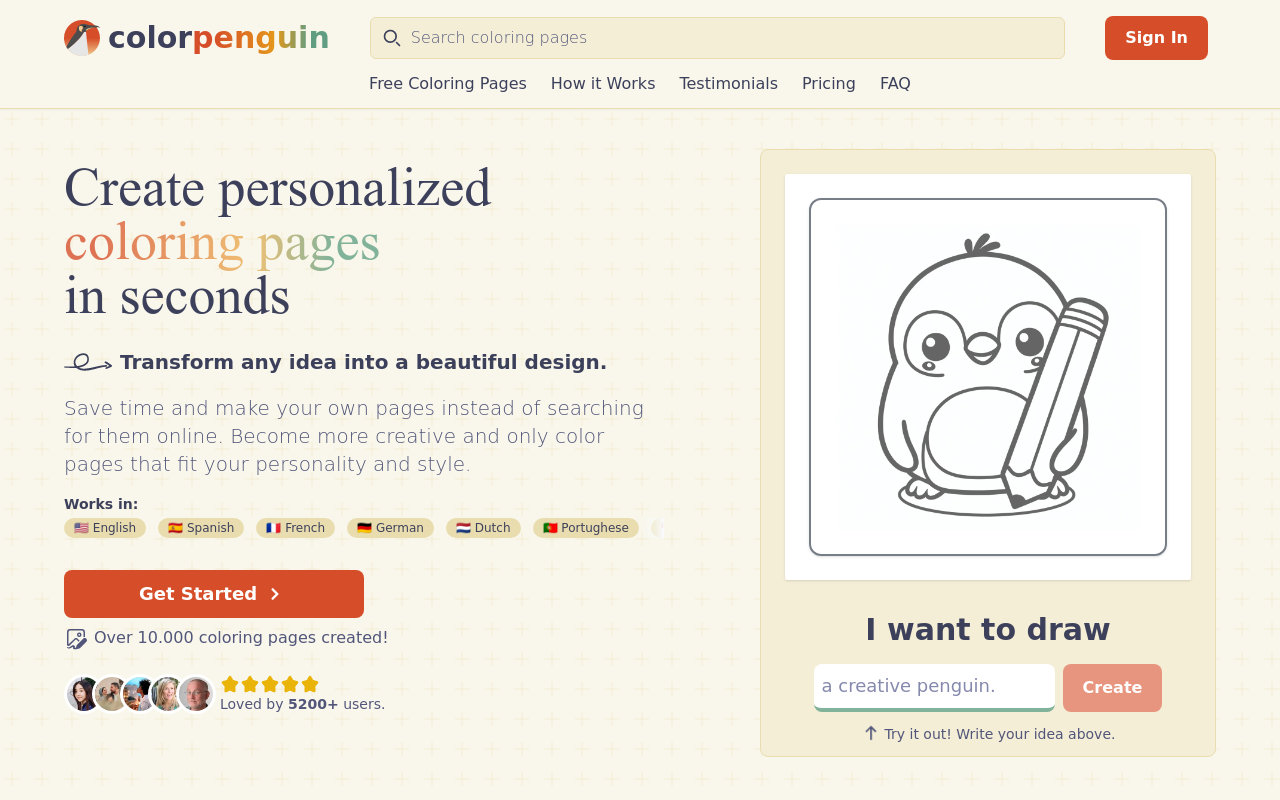Click the squiggly arrow icon before Transform
The image size is (1280, 800).
(x=88, y=363)
